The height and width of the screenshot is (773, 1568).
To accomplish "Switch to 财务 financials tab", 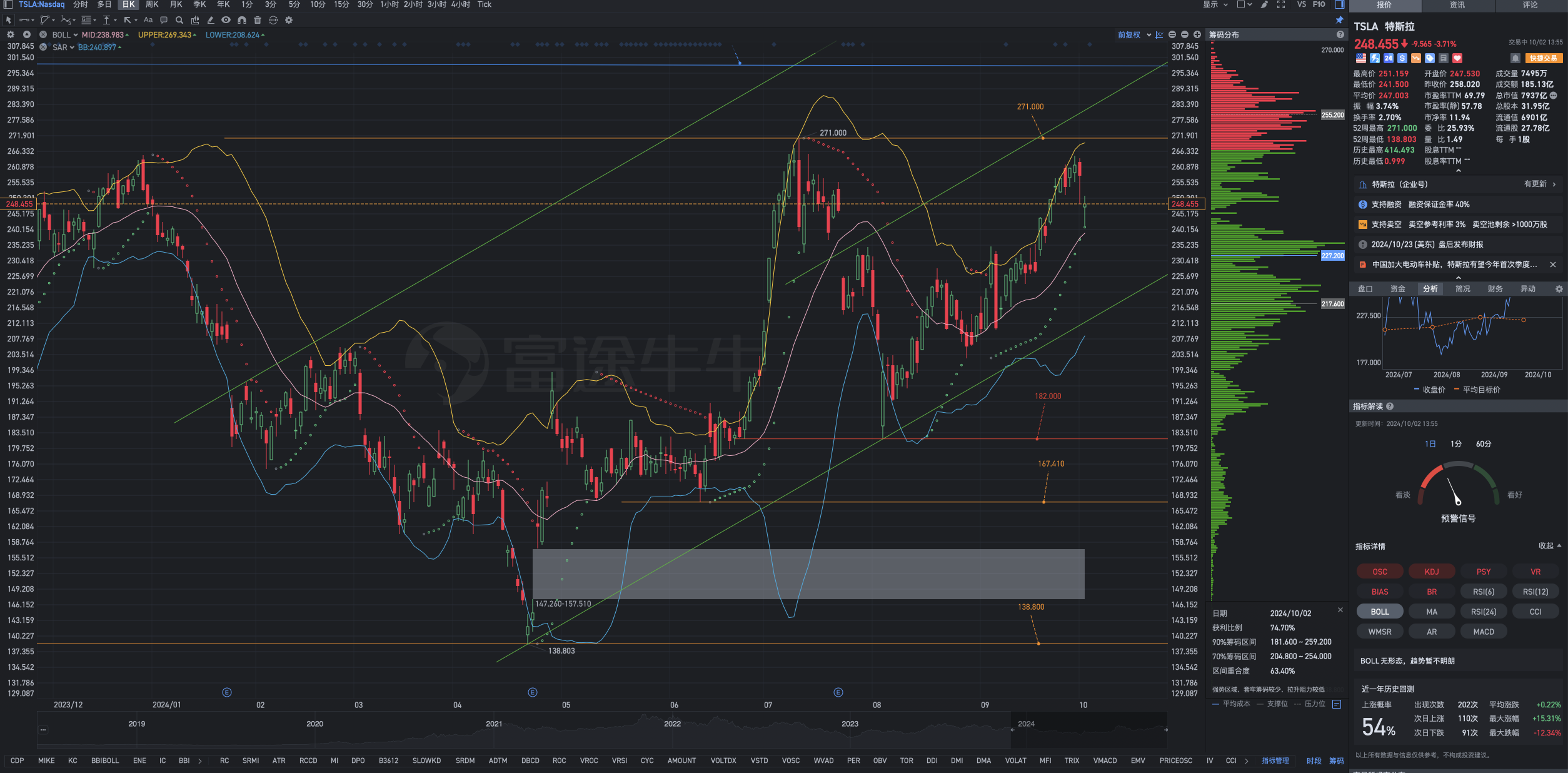I will pyautogui.click(x=1495, y=289).
